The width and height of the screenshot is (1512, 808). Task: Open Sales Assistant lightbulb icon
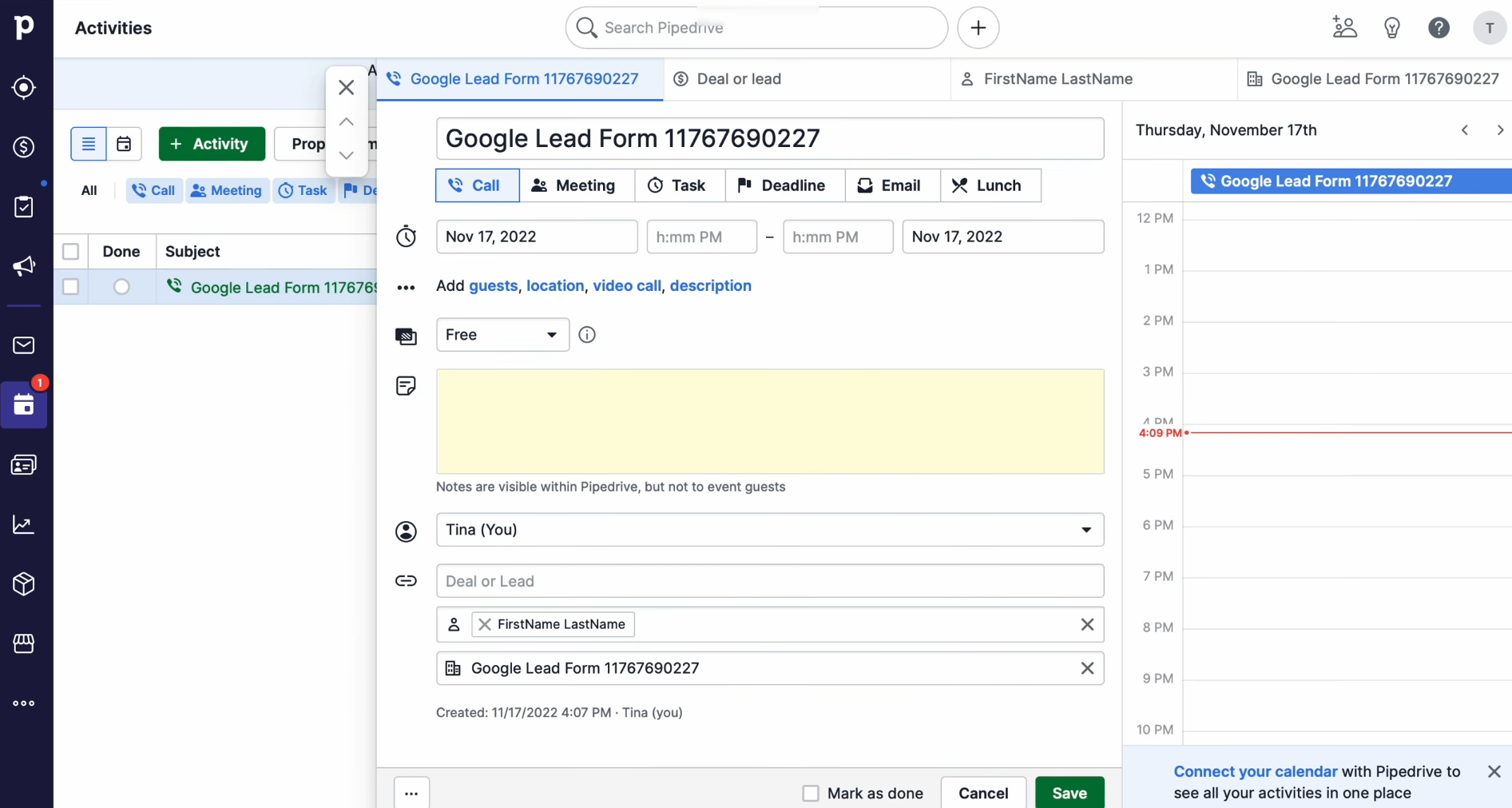pyautogui.click(x=1392, y=28)
